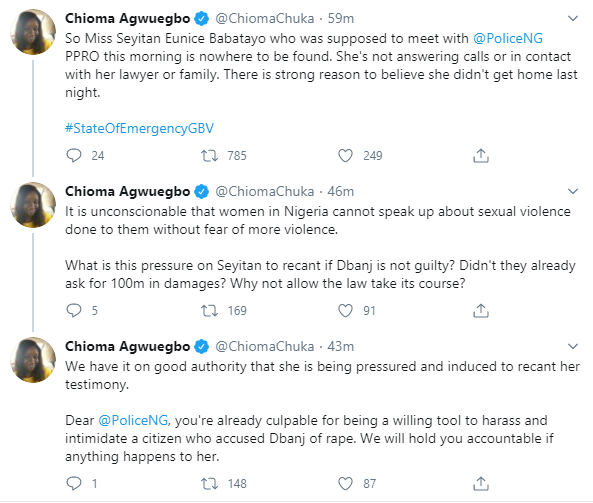This screenshot has height=503, width=593.
Task: Expand the chevron menu on the 46m tweet
Action: coord(573,191)
